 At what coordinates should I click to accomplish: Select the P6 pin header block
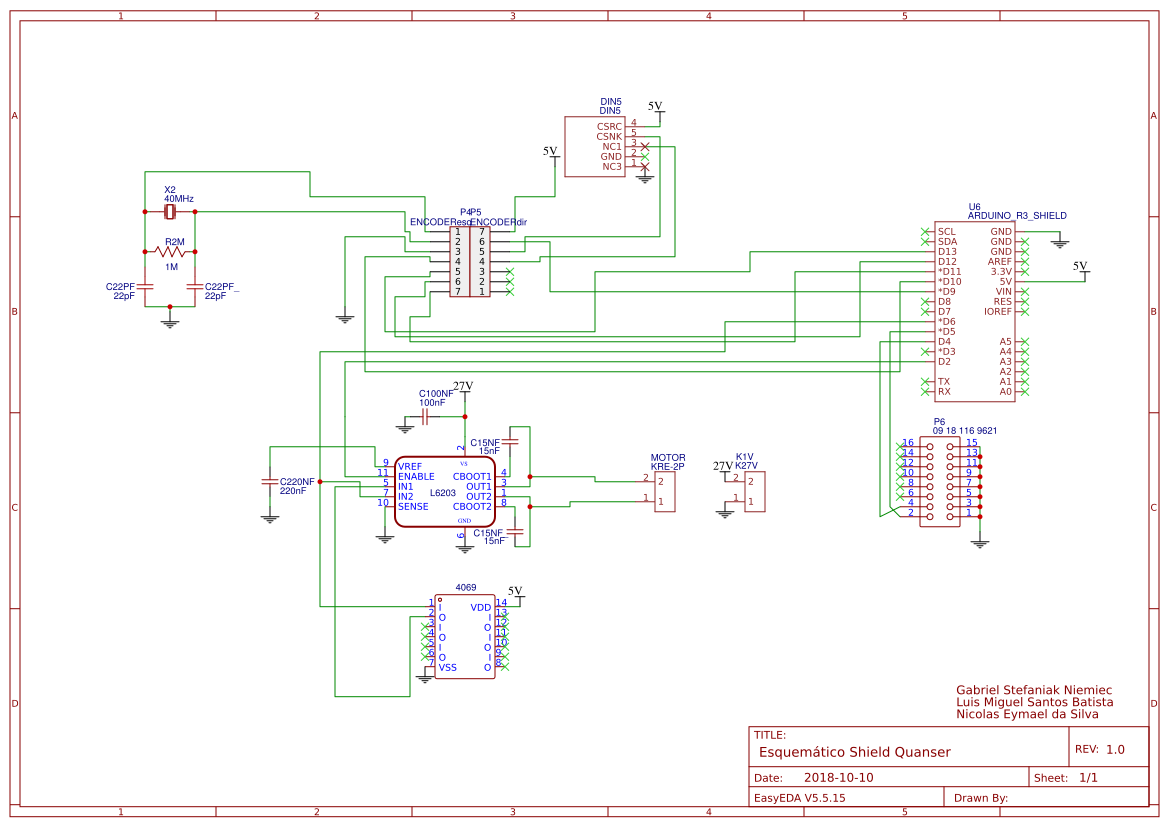point(940,480)
